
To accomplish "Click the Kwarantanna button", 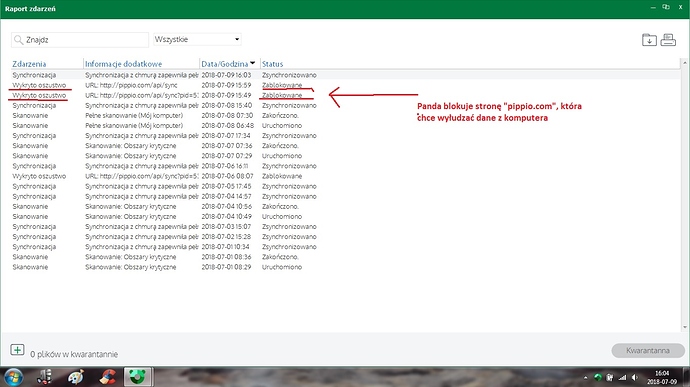I will tap(648, 350).
